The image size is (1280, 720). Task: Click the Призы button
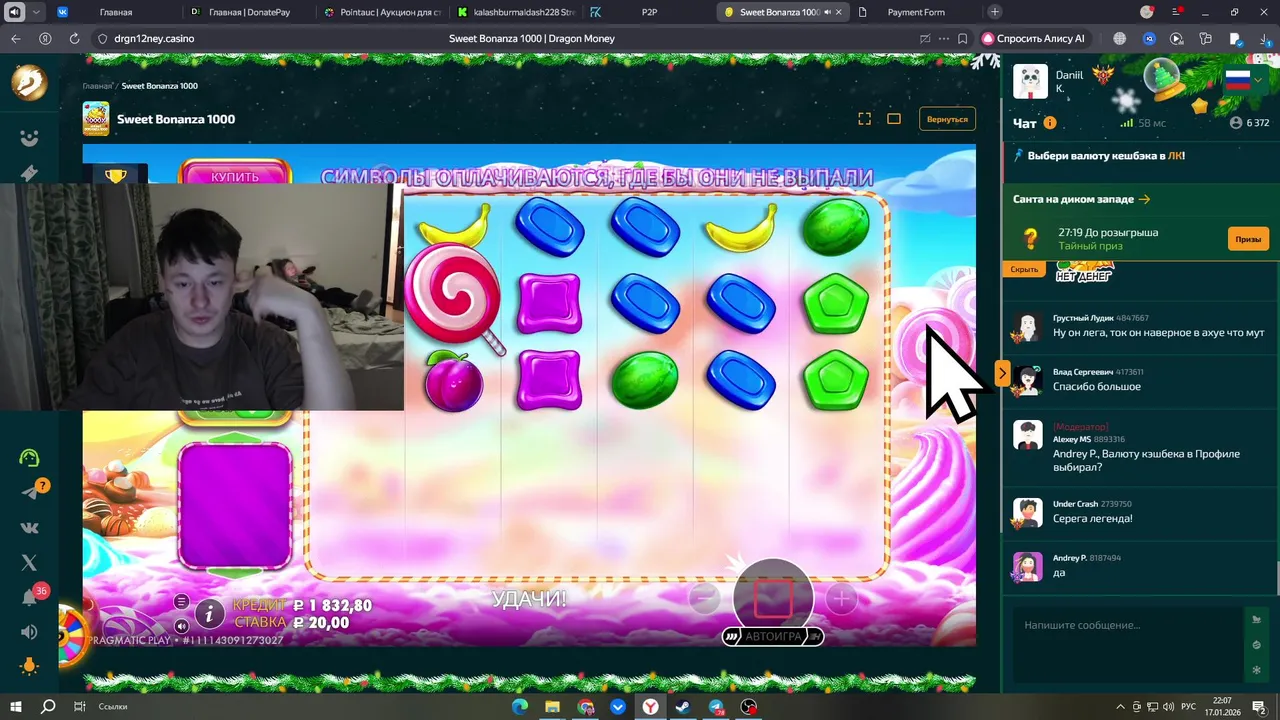(1248, 239)
